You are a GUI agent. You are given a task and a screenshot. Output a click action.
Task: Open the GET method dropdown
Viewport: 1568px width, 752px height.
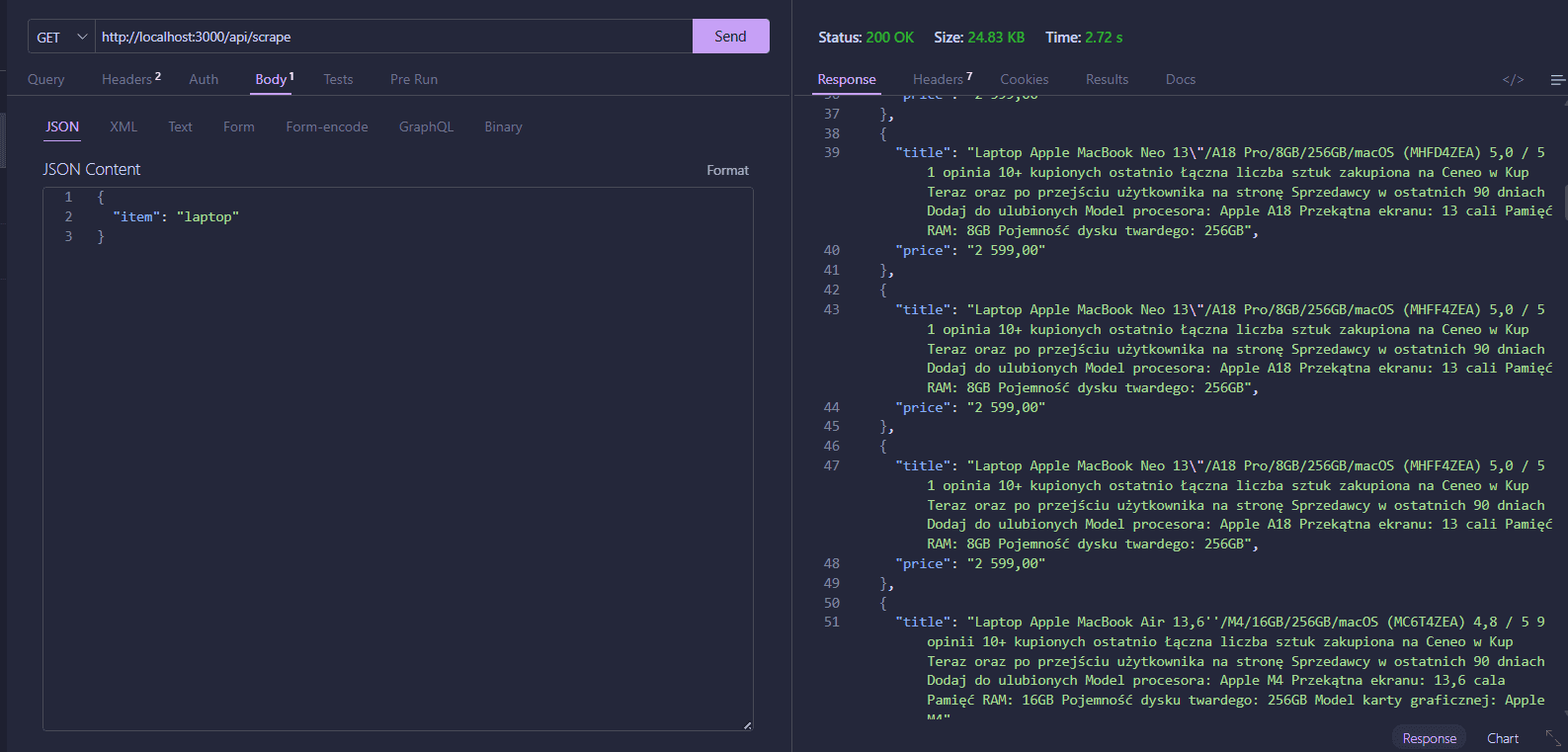(61, 37)
